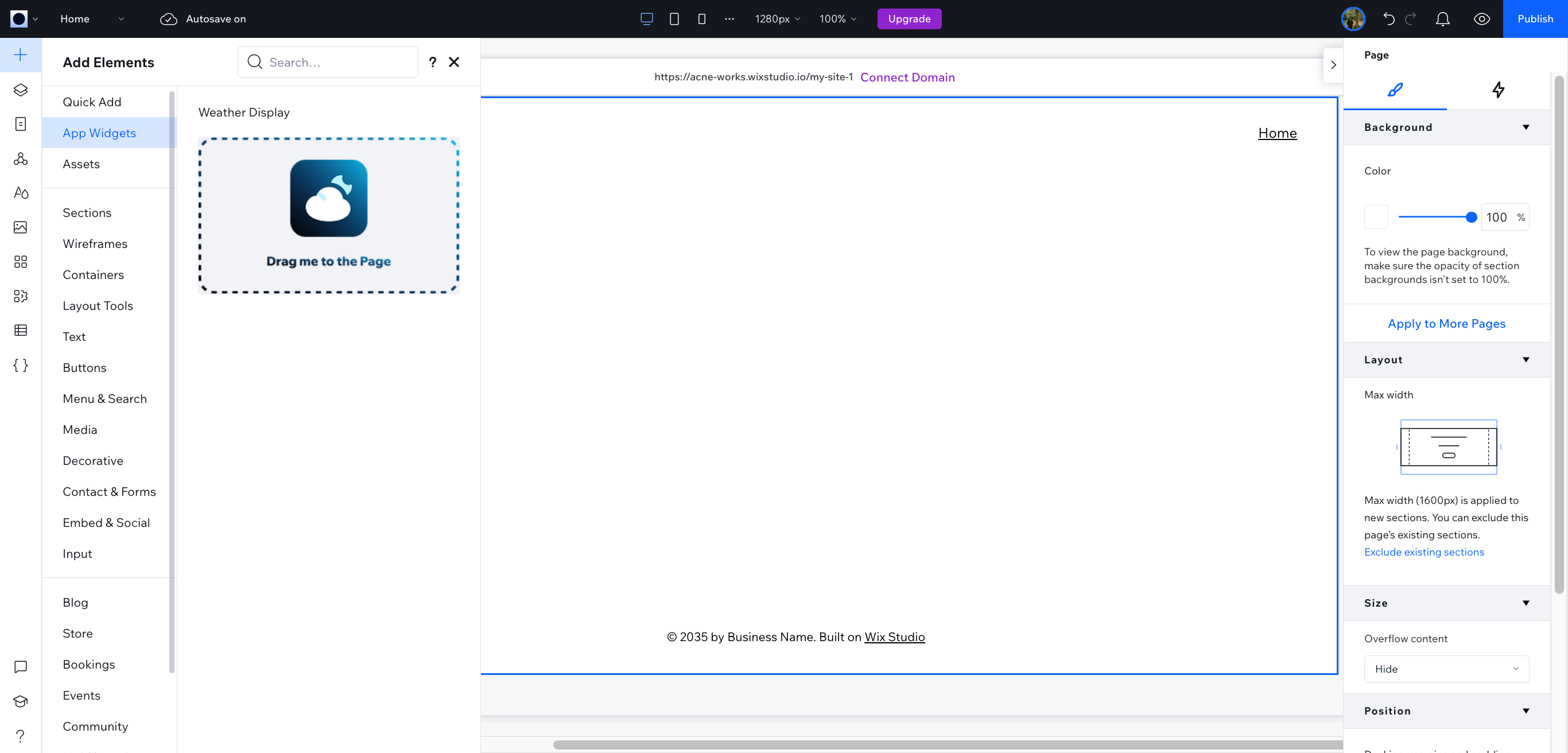Undo the last action
Viewport: 1568px width, 753px height.
(x=1388, y=19)
